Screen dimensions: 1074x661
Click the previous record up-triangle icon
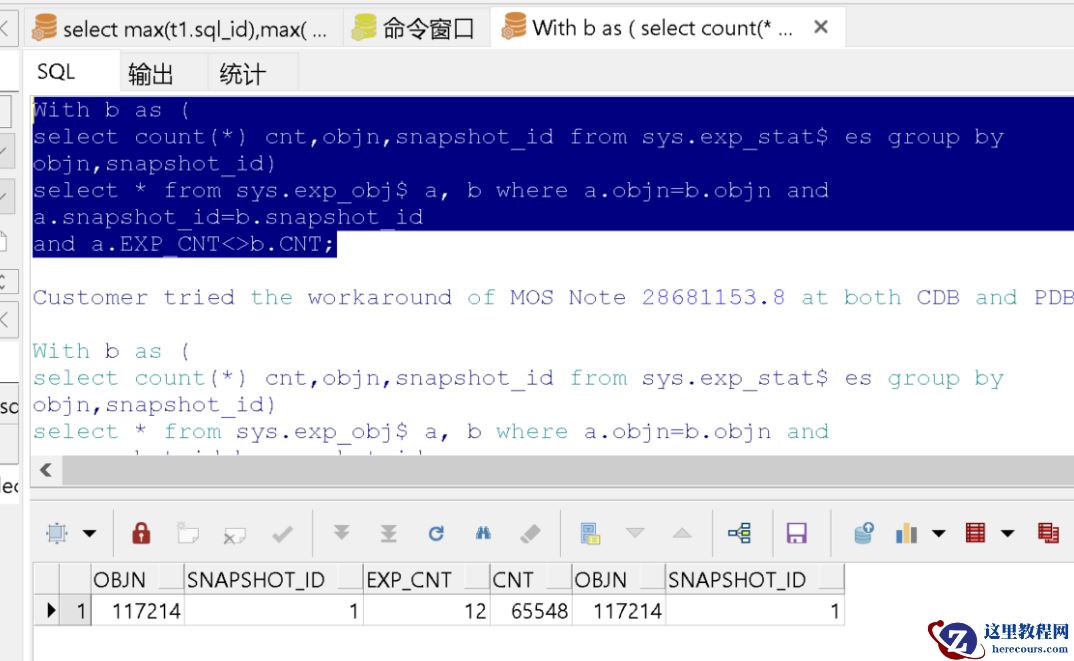tap(682, 532)
